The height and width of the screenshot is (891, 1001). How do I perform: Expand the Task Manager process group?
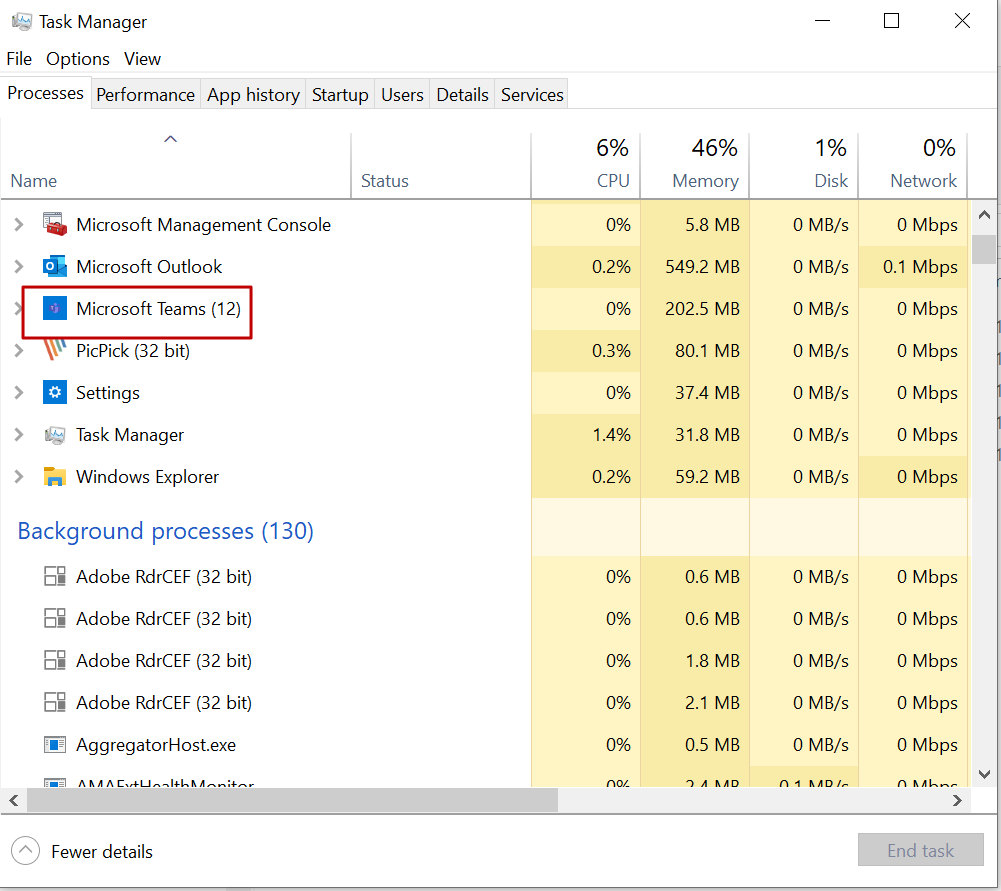[x=19, y=435]
